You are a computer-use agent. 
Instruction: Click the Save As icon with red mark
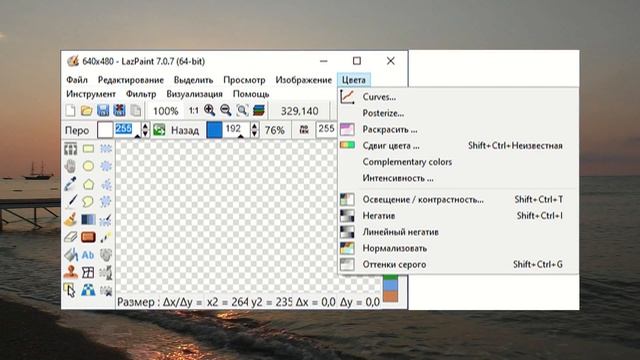pyautogui.click(x=119, y=110)
